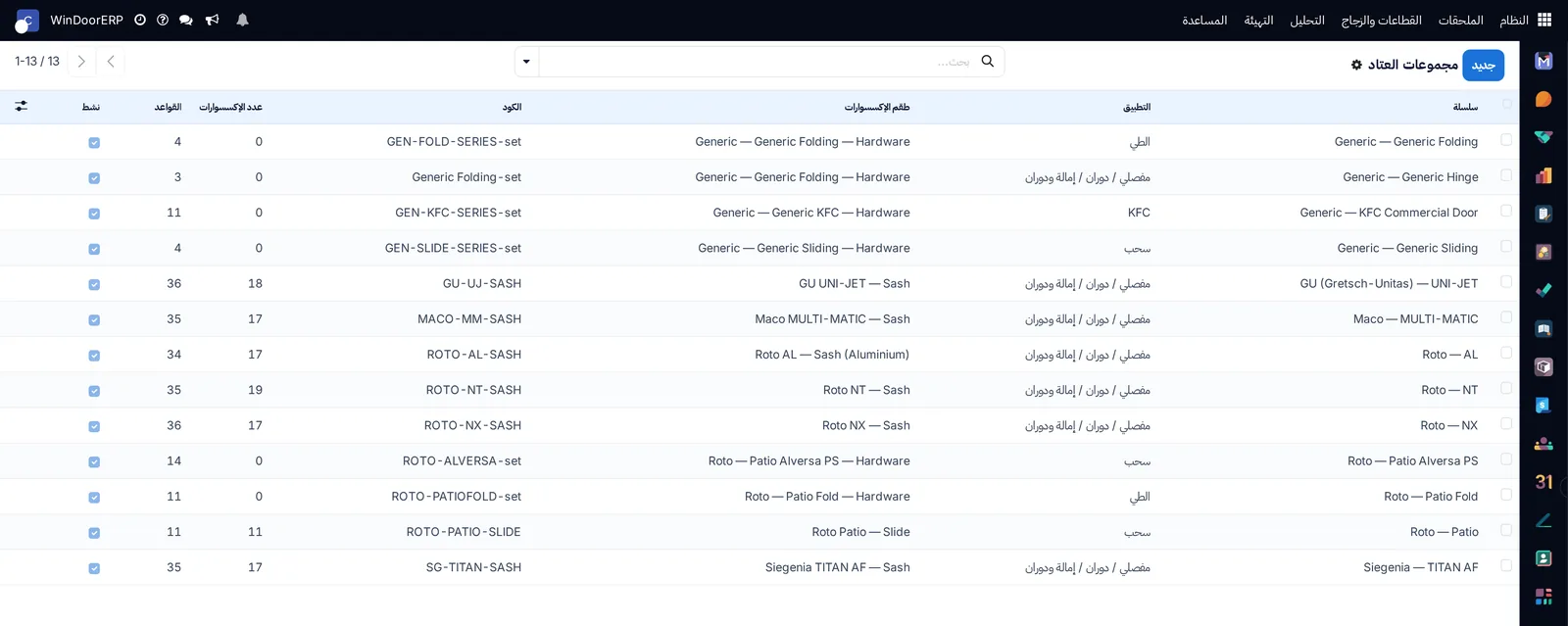Click inside the search field

(759, 62)
